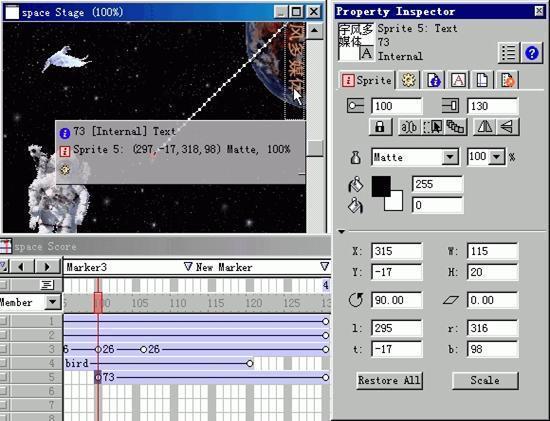Pick the black foreground color swatch
The height and width of the screenshot is (421, 550).
(381, 186)
